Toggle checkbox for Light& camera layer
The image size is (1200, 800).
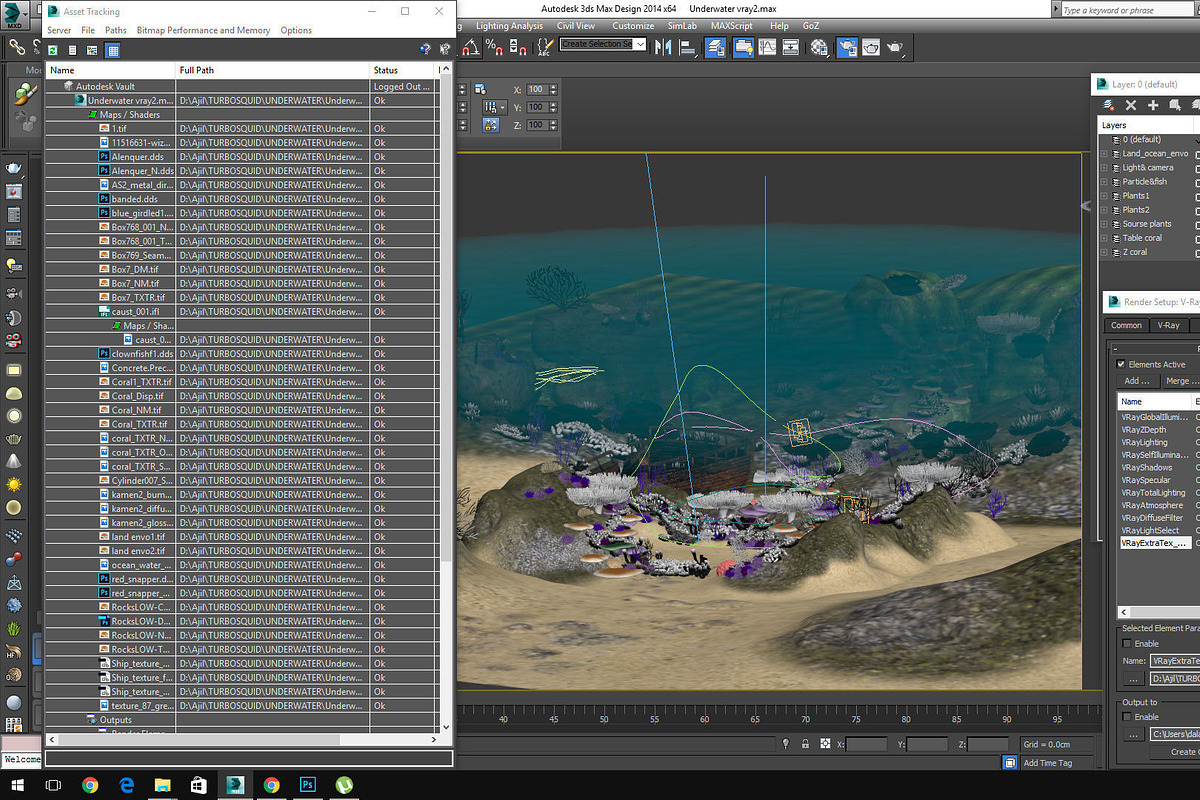pos(1197,167)
